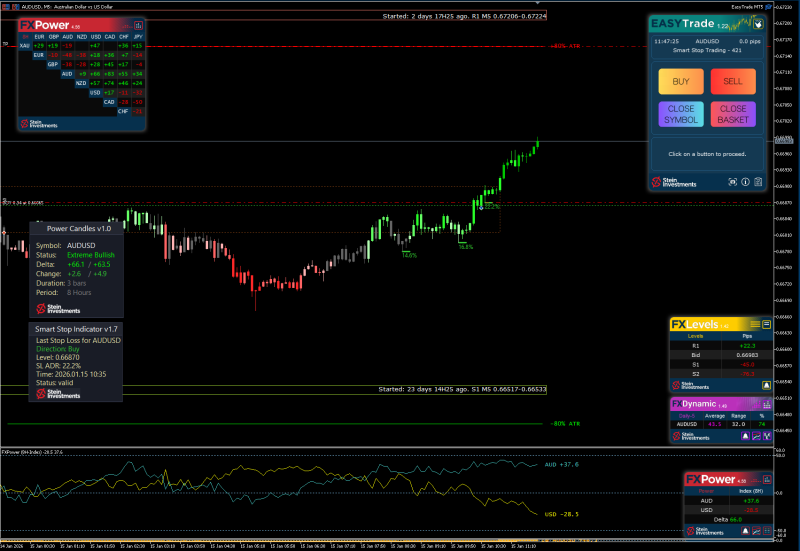Click the Smart Stop Trading - 421 text
The height and width of the screenshot is (551, 800).
(x=707, y=50)
